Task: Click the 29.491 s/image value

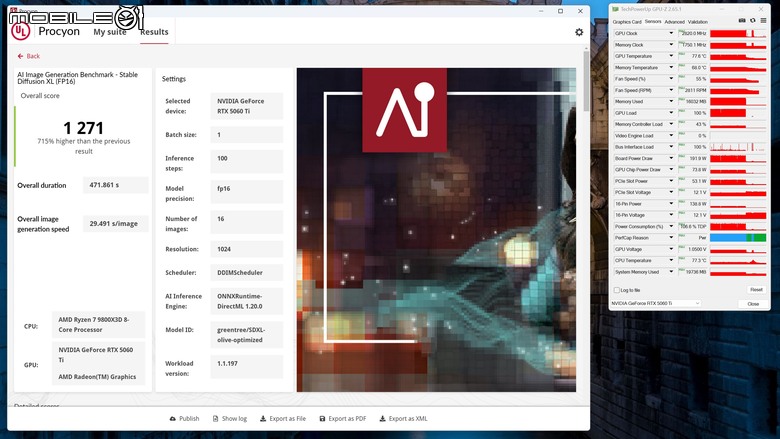Action: tap(115, 224)
